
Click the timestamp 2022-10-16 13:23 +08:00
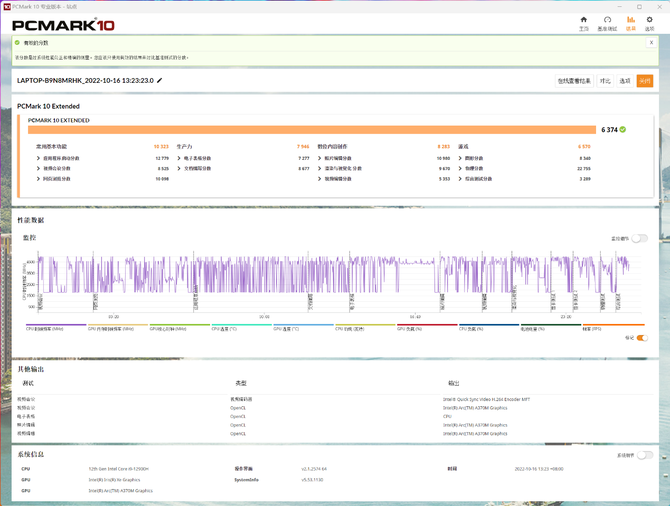pos(539,469)
